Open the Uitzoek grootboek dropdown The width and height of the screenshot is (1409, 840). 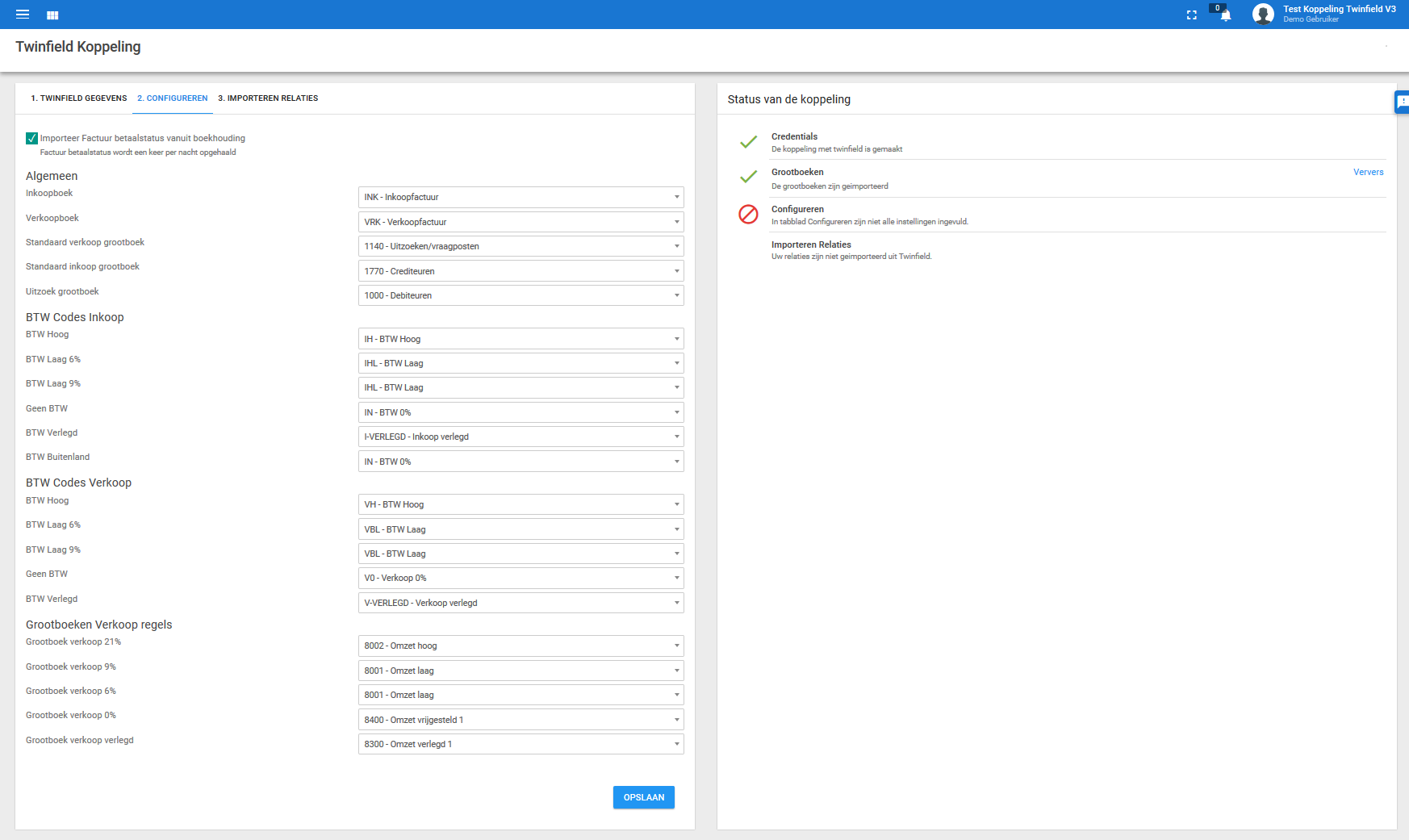pyautogui.click(x=521, y=295)
